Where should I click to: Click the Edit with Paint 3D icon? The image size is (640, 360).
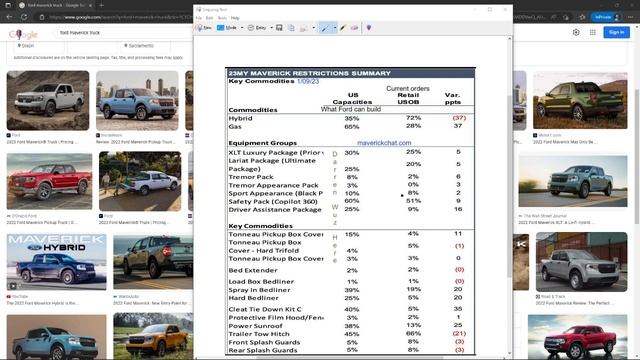click(x=369, y=28)
